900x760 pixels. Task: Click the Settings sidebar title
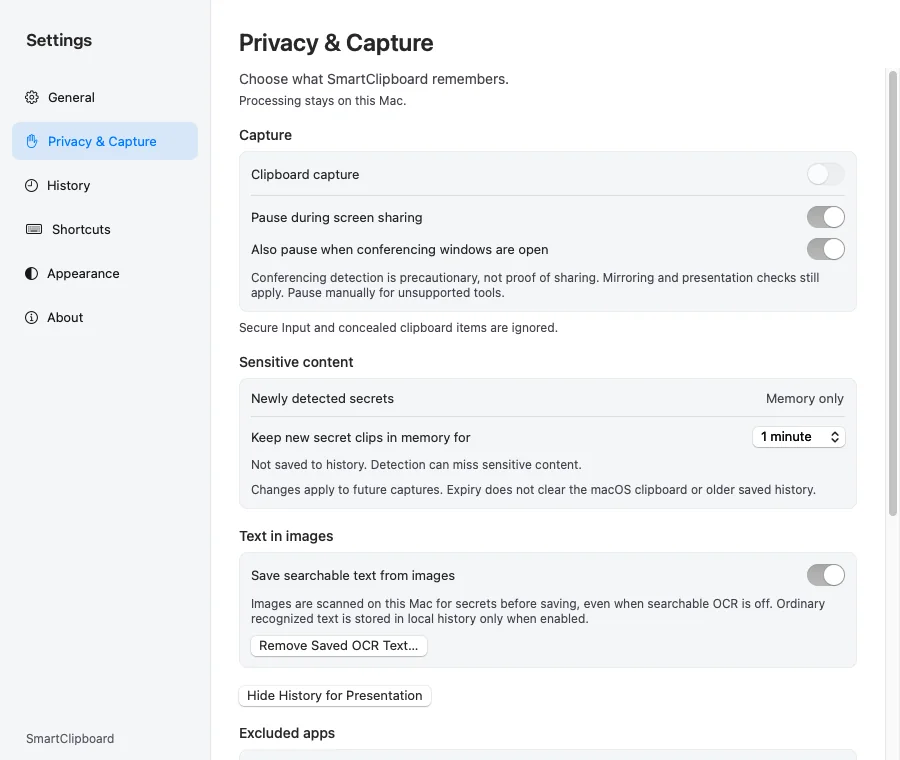click(x=59, y=40)
